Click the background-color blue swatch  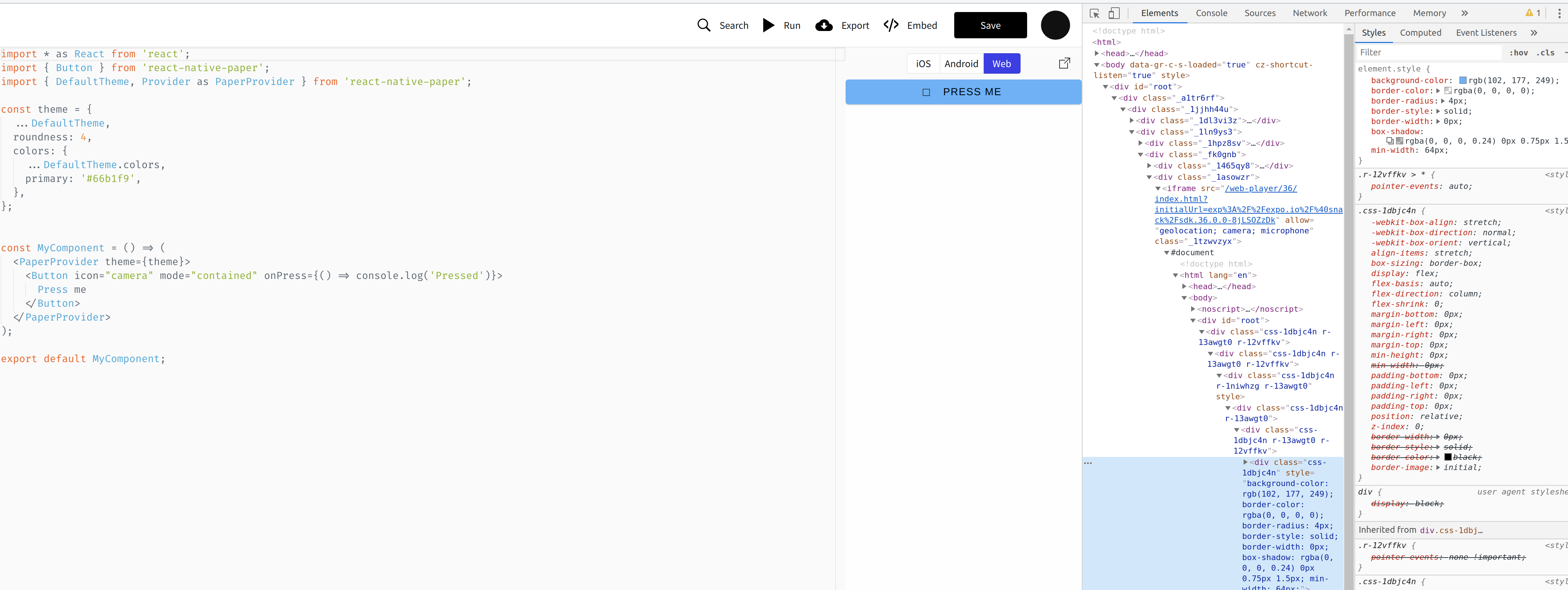point(1463,80)
